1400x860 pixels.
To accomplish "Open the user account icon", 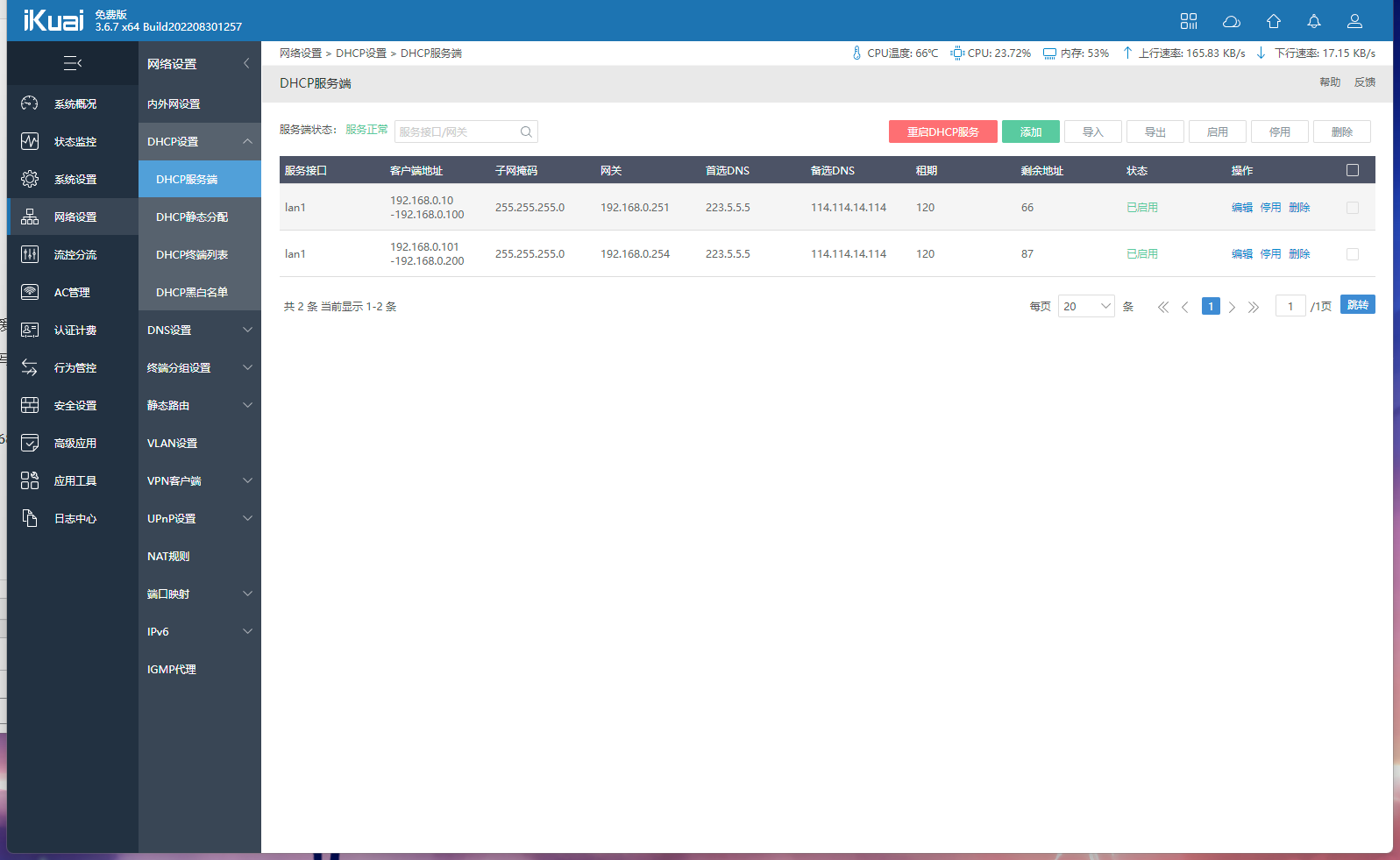I will coord(1354,21).
